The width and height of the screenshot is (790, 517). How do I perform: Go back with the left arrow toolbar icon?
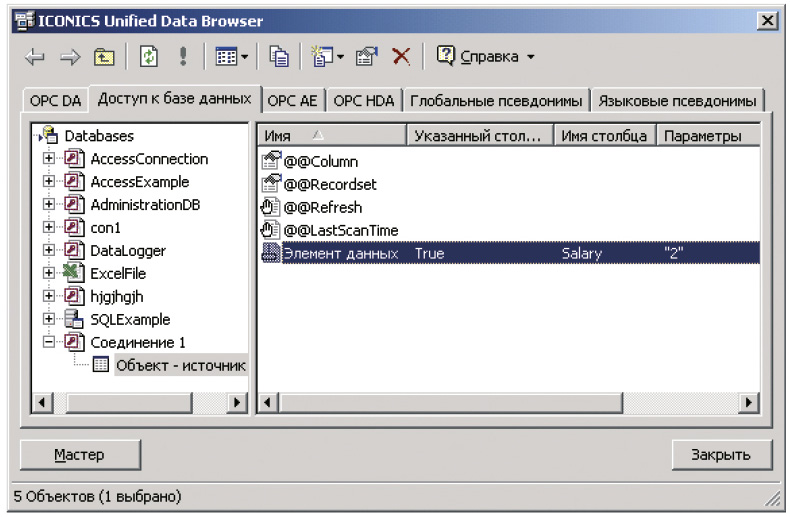pyautogui.click(x=35, y=57)
